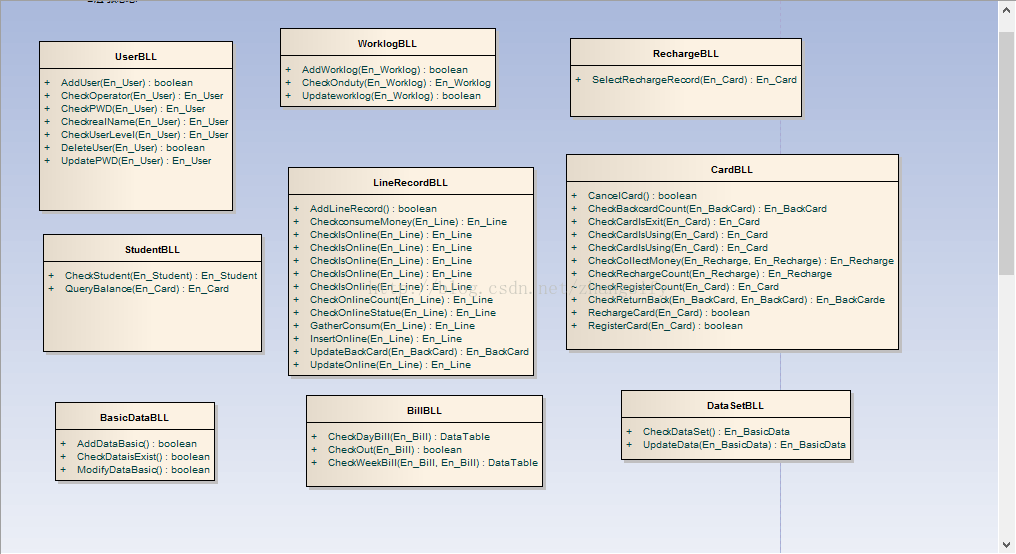
Task: Select the StudentBLL class name
Action: pos(152,249)
